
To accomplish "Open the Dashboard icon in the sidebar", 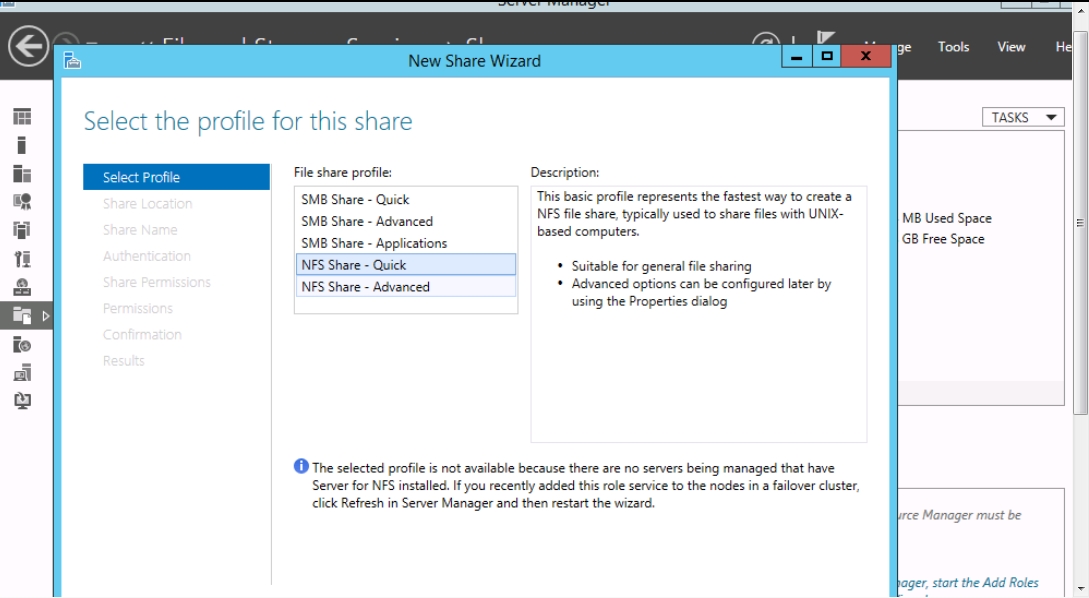I will 18,117.
